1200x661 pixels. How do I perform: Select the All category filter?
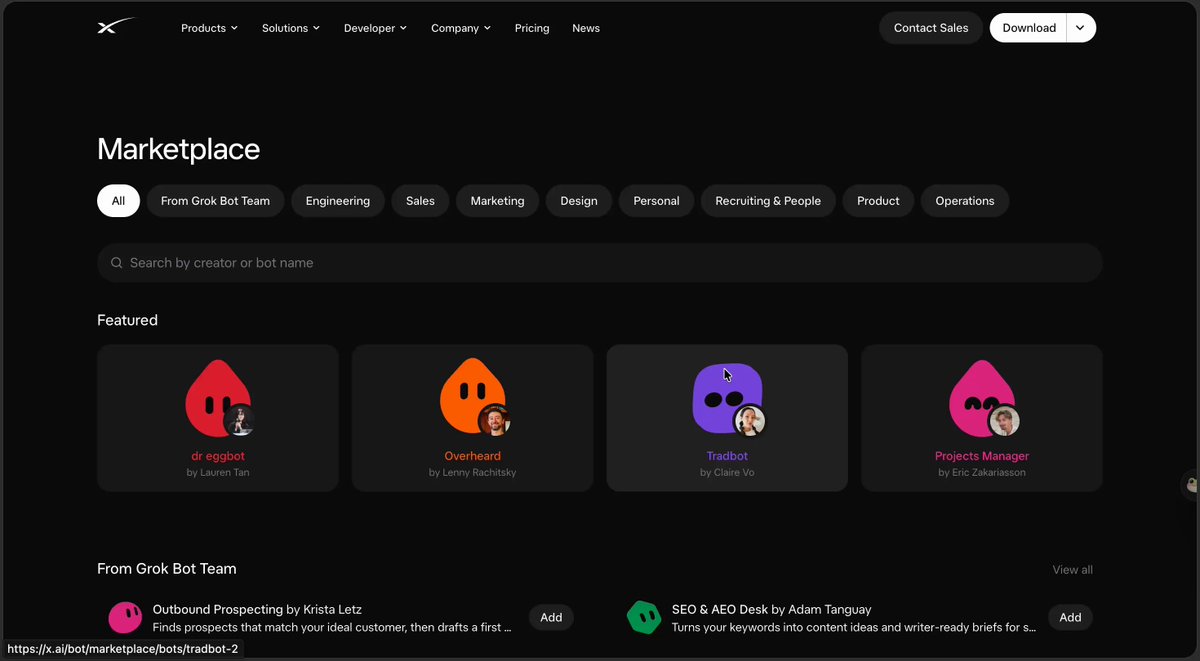pos(118,201)
